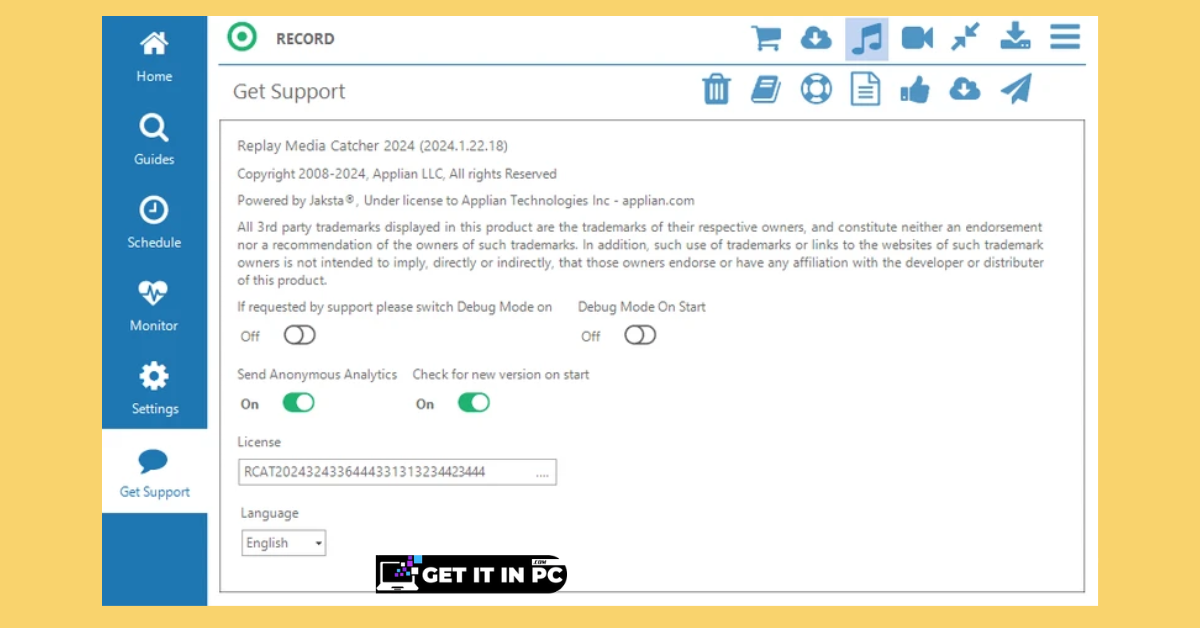
Task: Select Get Support in sidebar
Action: point(154,472)
